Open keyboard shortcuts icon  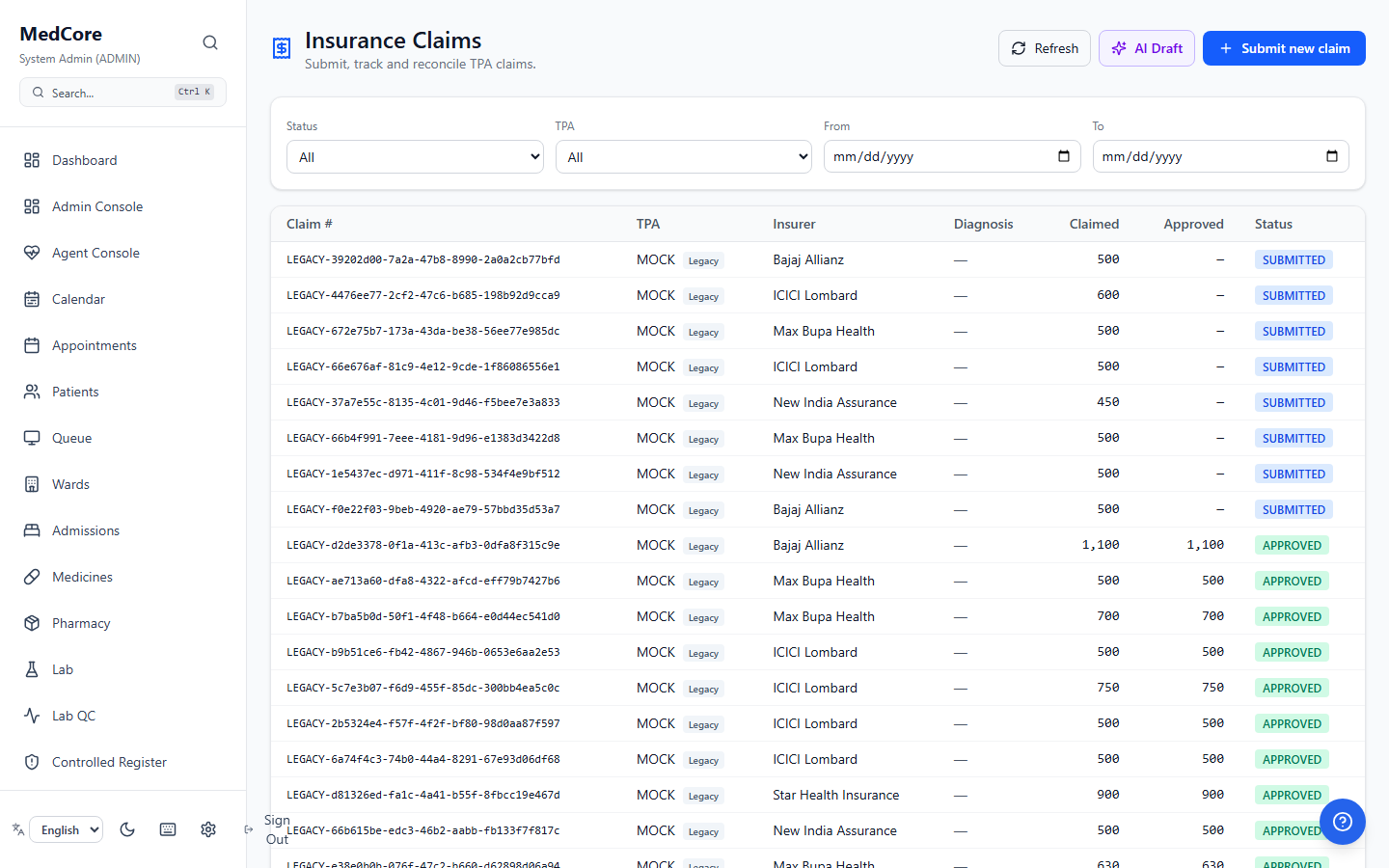click(x=168, y=829)
